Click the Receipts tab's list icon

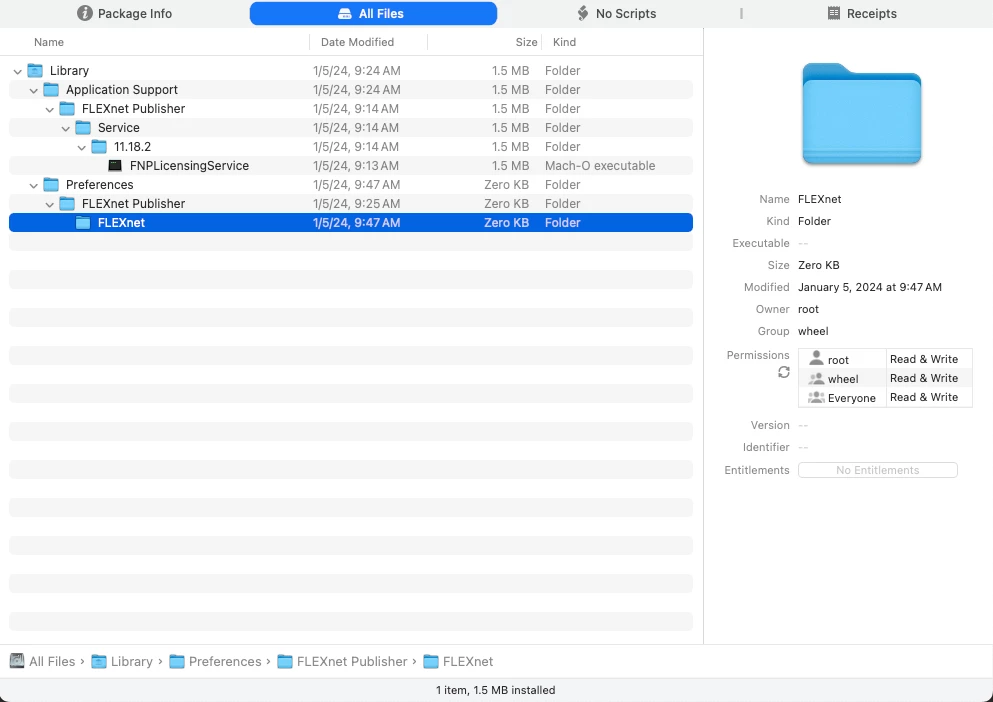coord(834,13)
